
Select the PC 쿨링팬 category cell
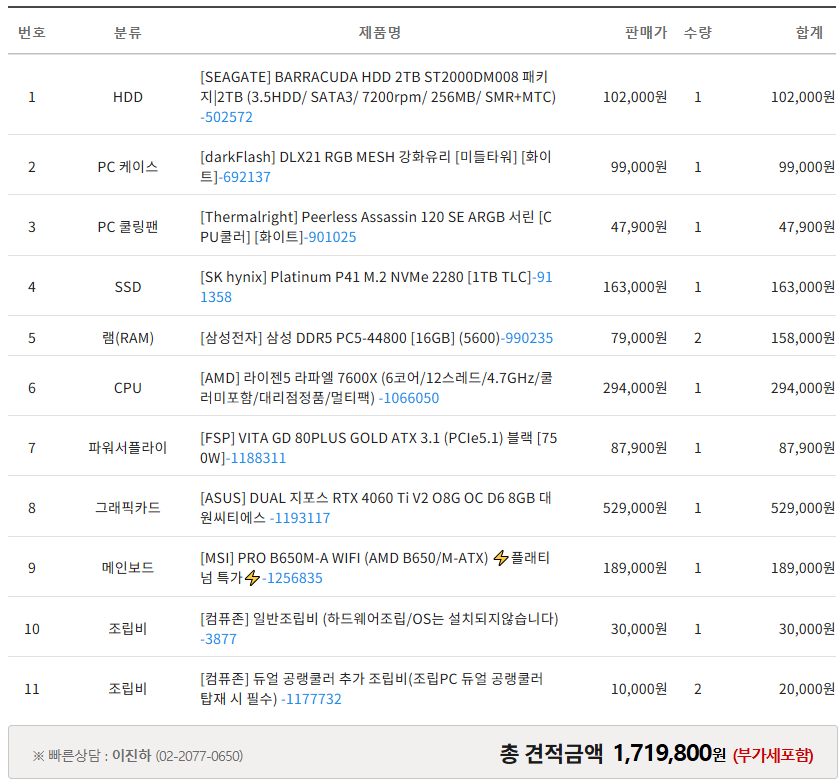pyautogui.click(x=128, y=227)
